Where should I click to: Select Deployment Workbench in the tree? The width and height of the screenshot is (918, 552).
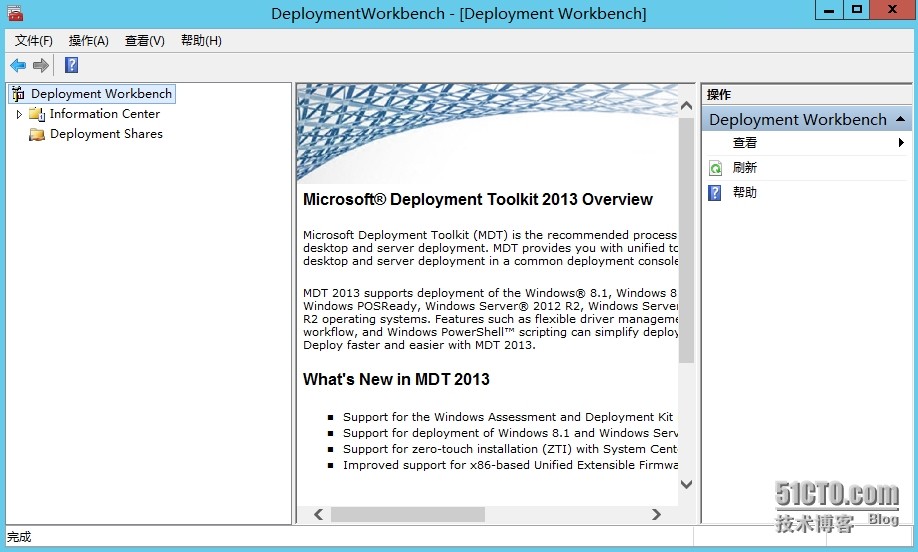pyautogui.click(x=101, y=94)
